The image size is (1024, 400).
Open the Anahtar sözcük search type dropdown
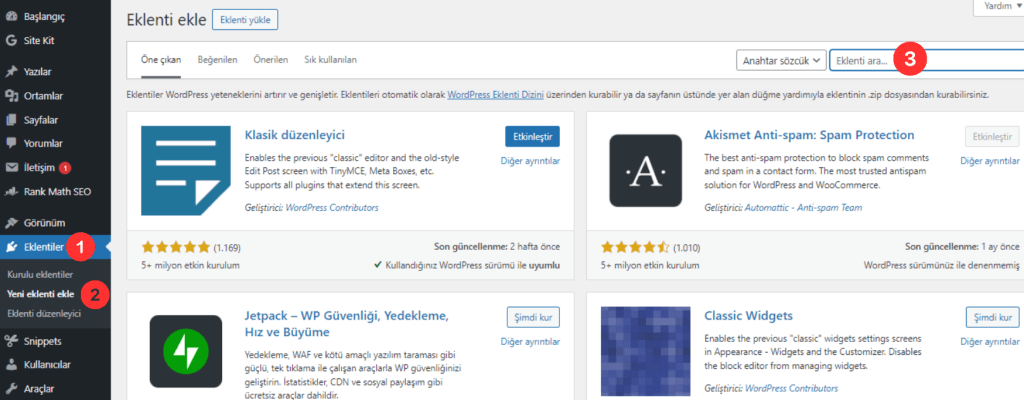coord(782,61)
